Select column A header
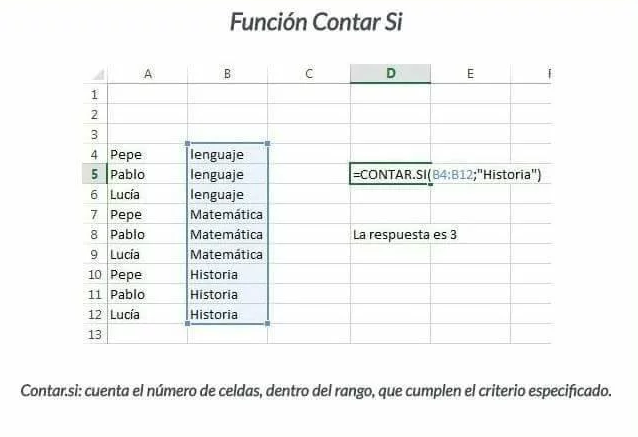This screenshot has width=638, height=437. 148,74
